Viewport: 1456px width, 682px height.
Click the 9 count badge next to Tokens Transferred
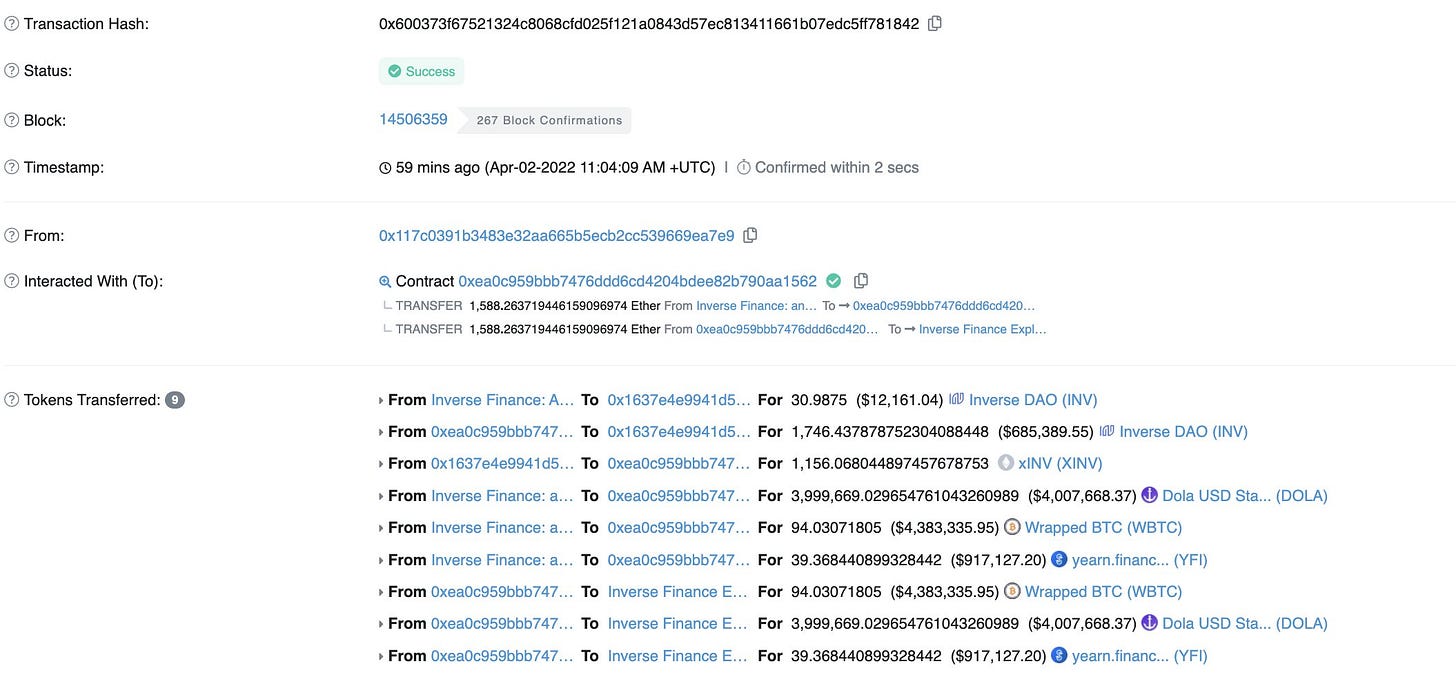pos(174,400)
